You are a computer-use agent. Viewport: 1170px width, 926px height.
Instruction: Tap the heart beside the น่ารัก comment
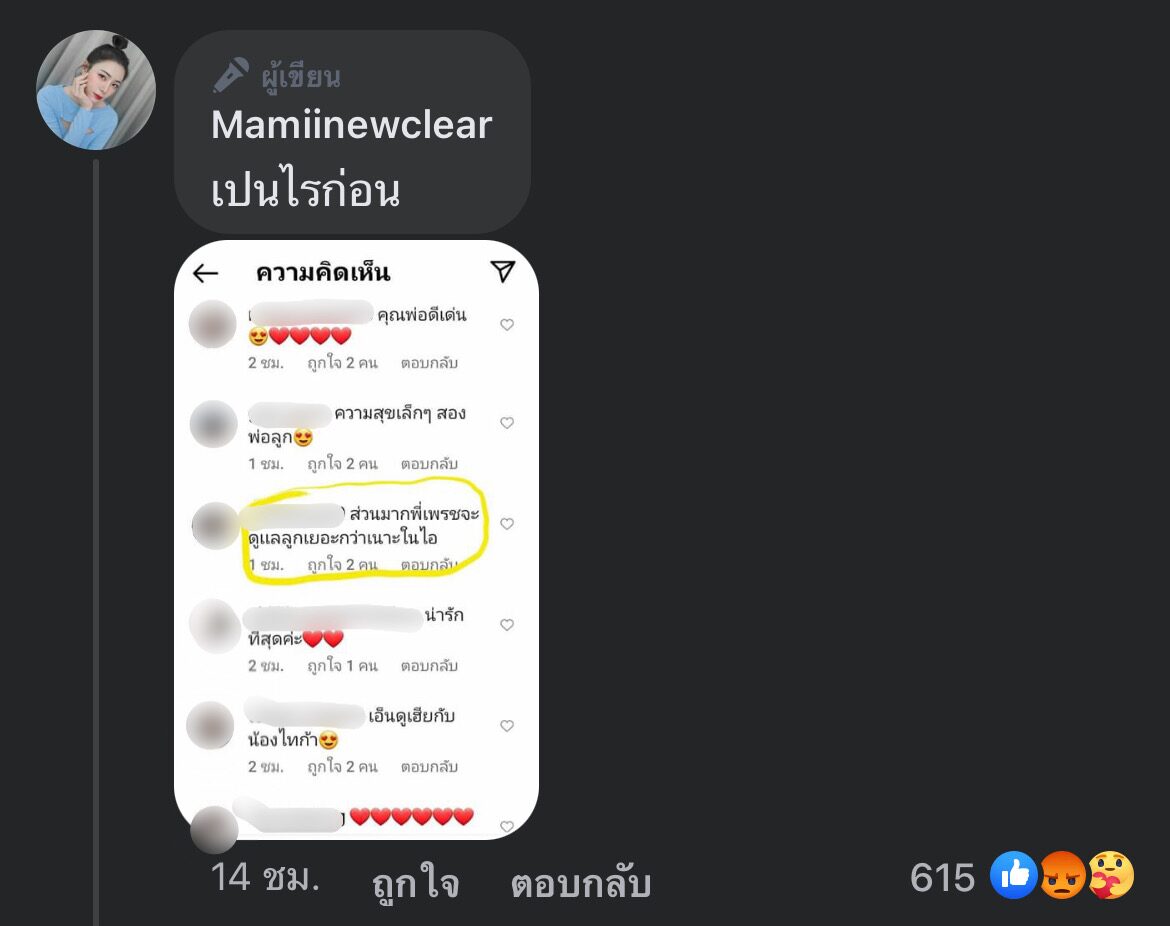point(507,625)
